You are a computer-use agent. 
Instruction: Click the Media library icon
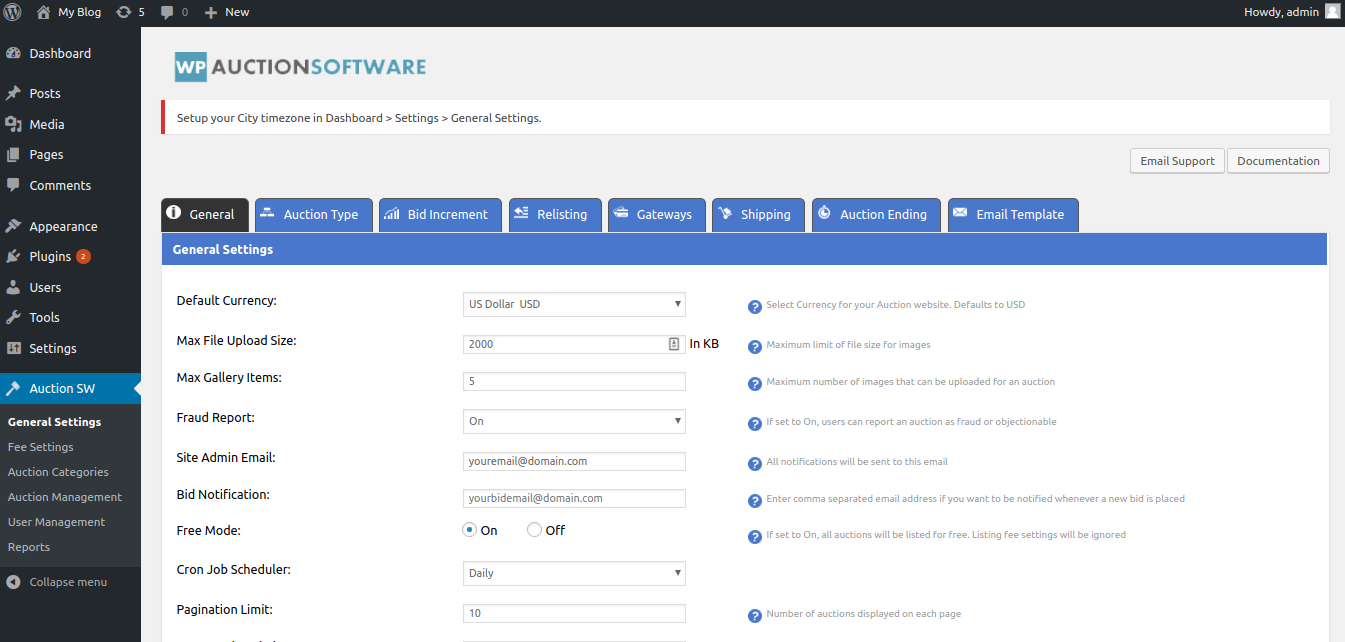13,124
